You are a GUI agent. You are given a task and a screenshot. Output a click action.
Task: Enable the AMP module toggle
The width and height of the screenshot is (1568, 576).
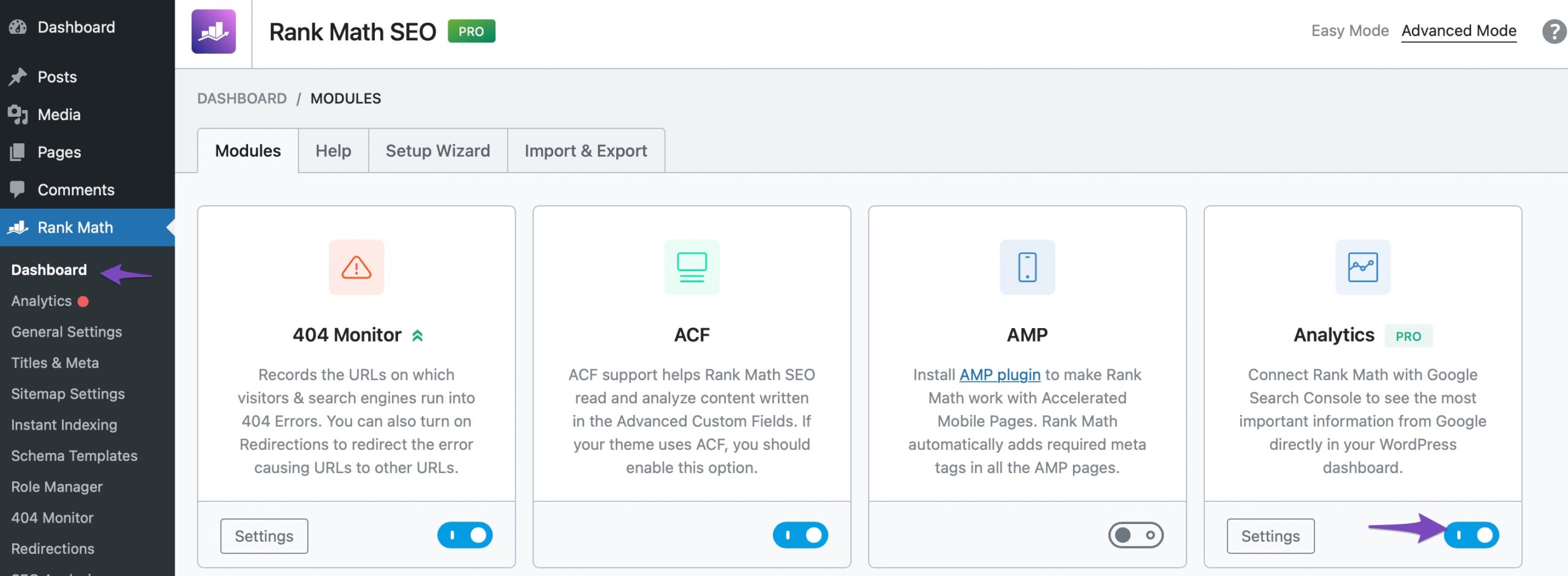pyautogui.click(x=1136, y=535)
